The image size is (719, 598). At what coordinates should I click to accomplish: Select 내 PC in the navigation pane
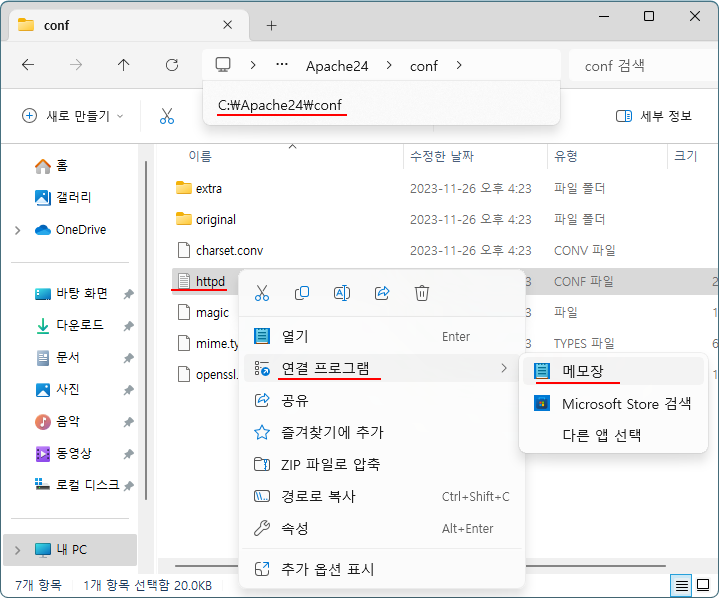point(70,549)
